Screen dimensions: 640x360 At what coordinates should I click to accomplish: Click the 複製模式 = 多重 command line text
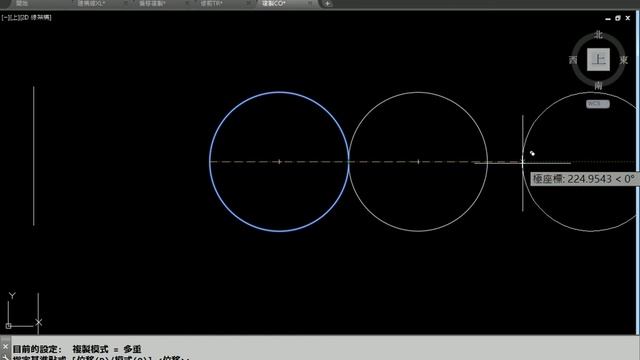click(x=107, y=349)
